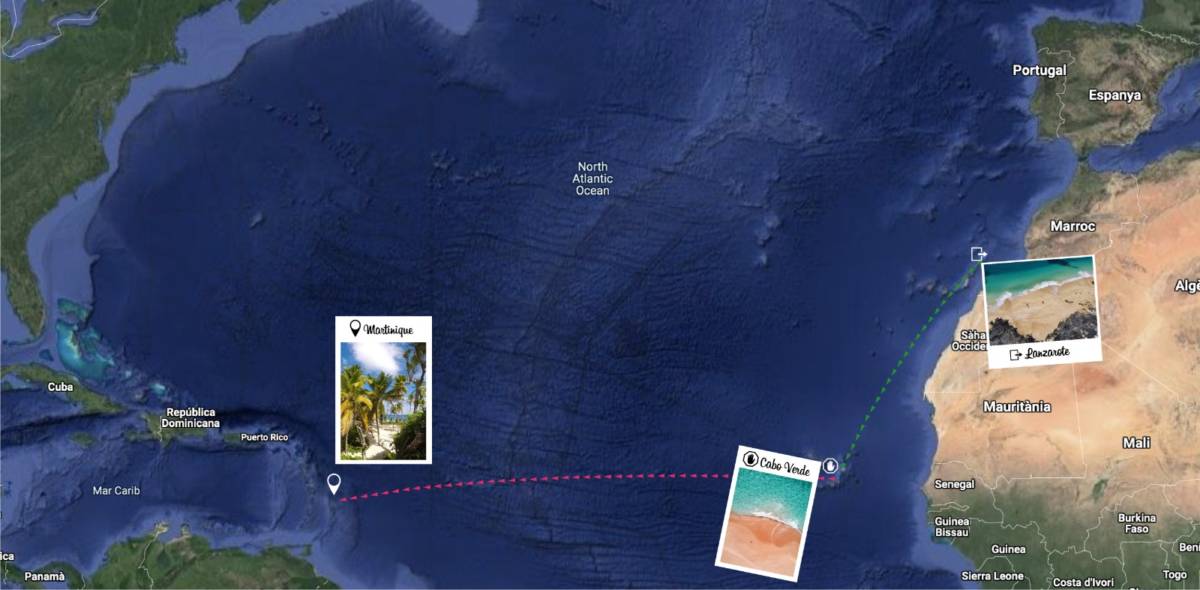Click the pin icon beside Martinique title
Viewport: 1200px width, 590px height.
(x=355, y=328)
